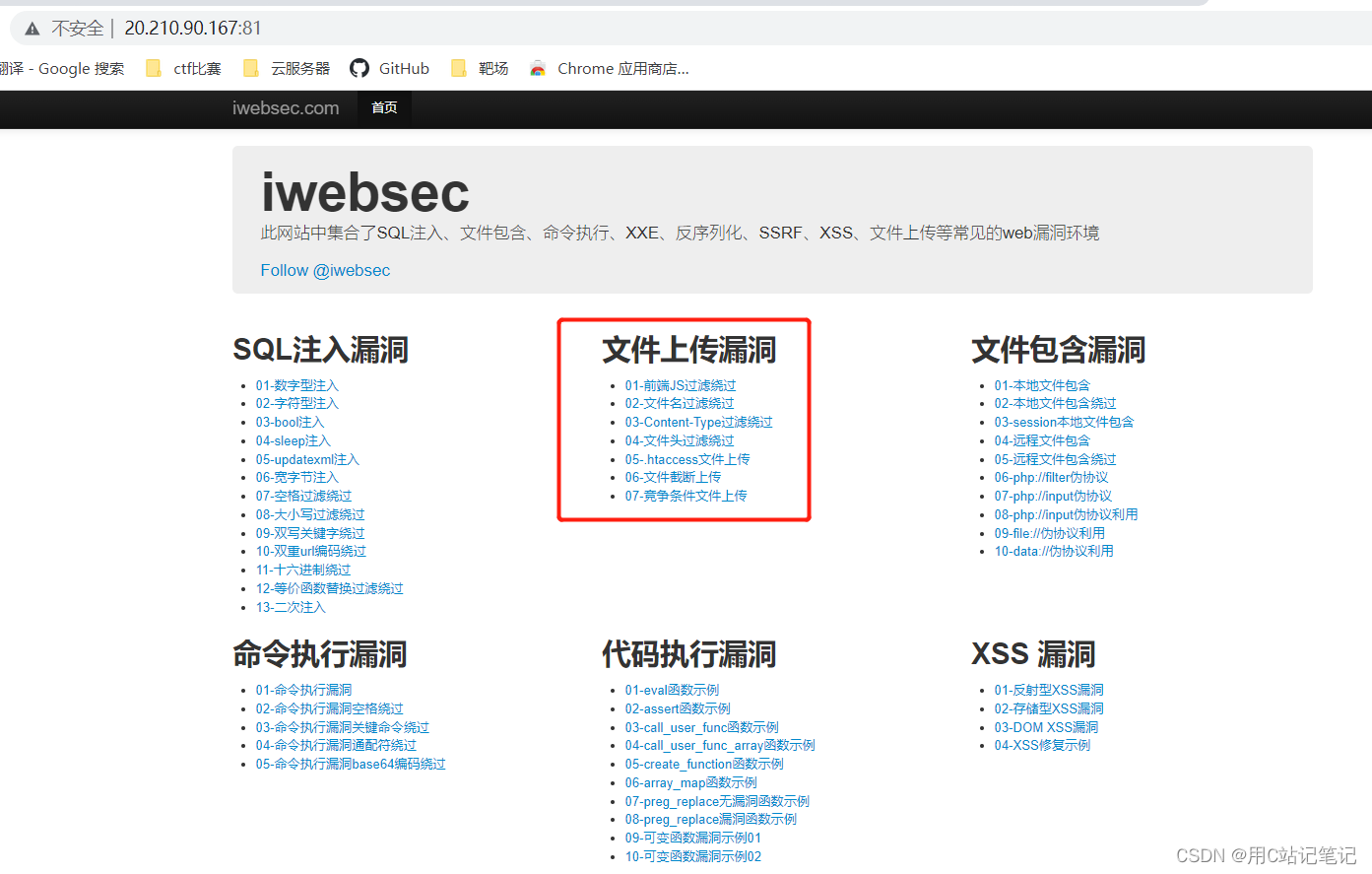Select the 首页 navigation tab

(x=384, y=107)
